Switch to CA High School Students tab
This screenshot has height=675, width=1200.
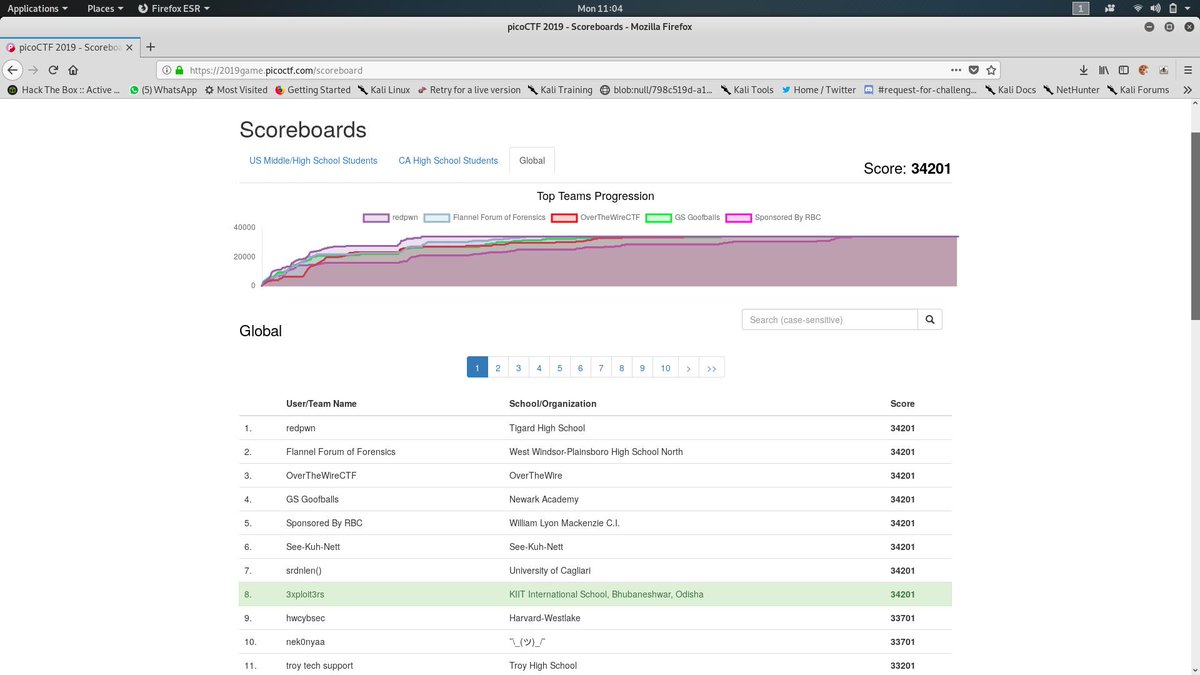448,160
